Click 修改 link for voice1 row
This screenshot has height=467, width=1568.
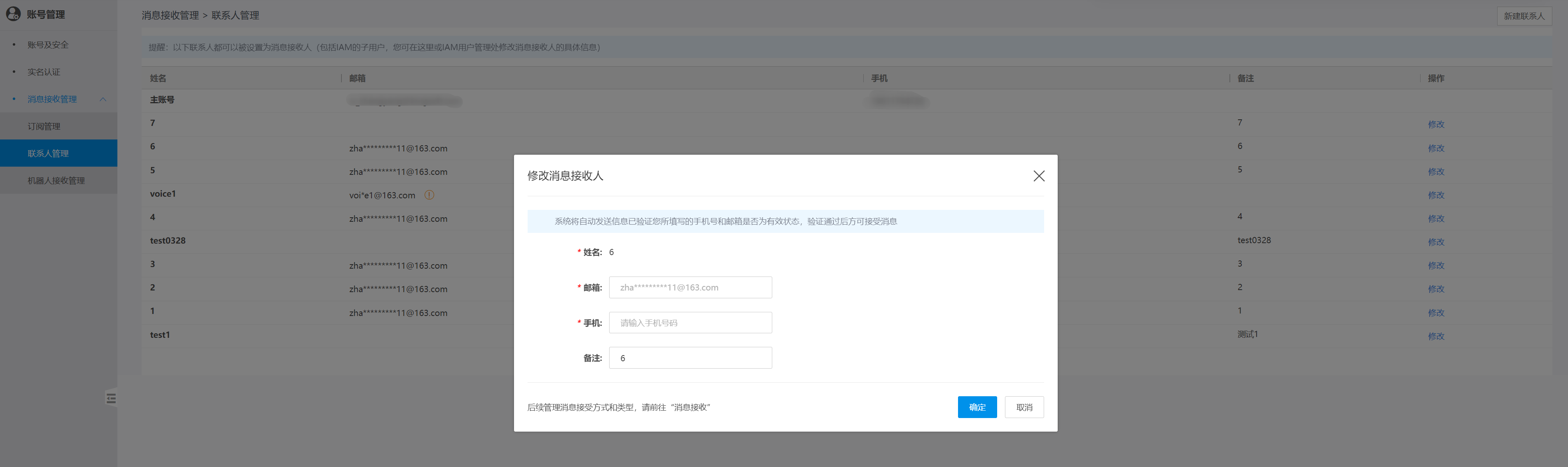tap(1436, 195)
